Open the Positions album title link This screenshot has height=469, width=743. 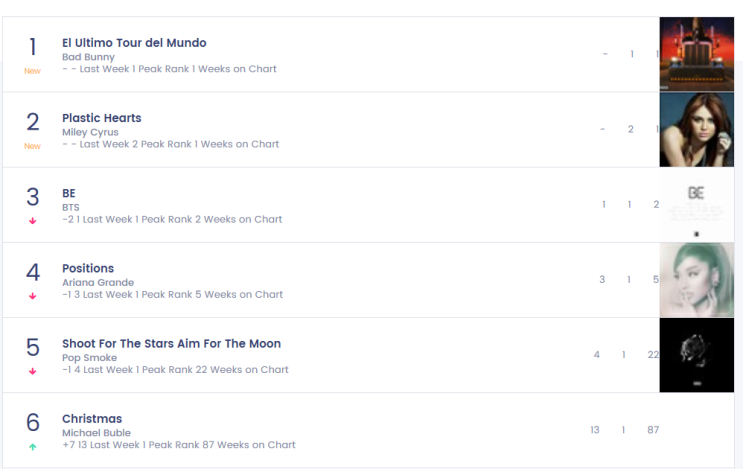pos(88,268)
